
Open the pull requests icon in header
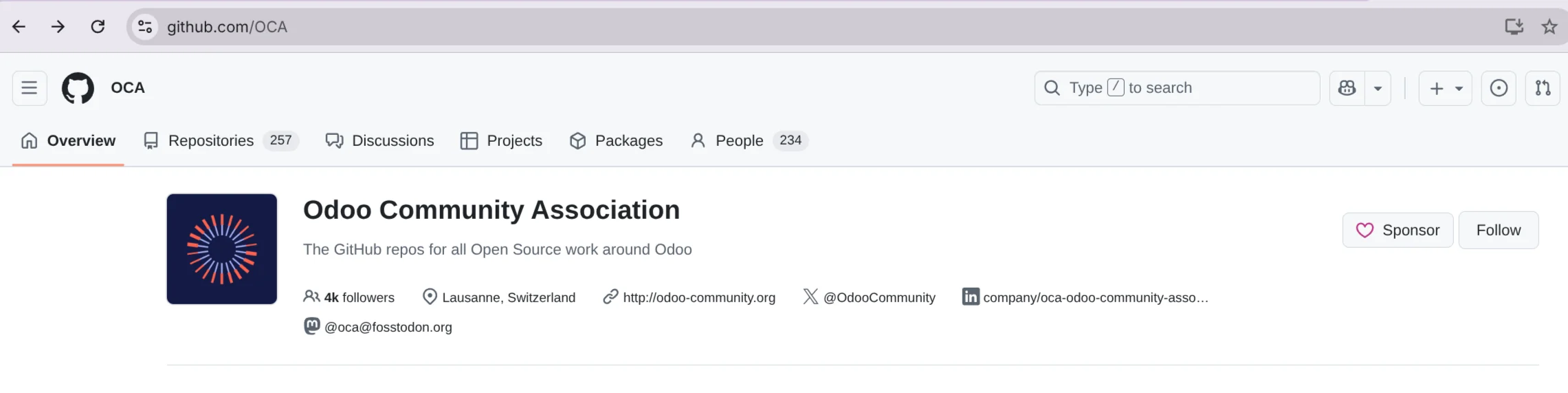tap(1543, 88)
